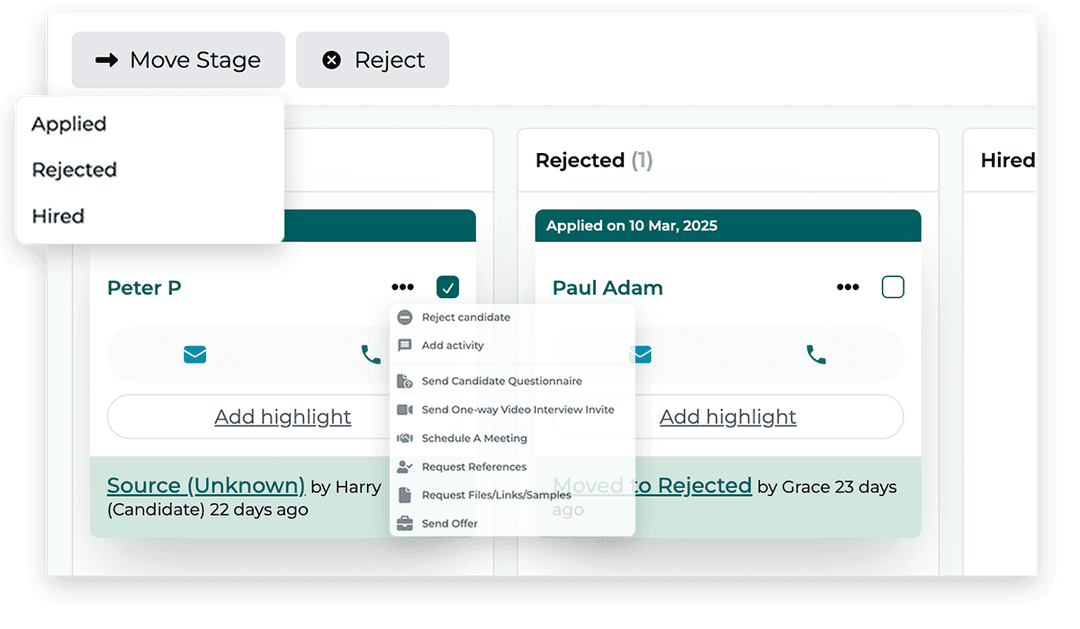Image resolution: width=1080 pixels, height=629 pixels.
Task: Open Peter P's three-dot options menu
Action: [403, 288]
